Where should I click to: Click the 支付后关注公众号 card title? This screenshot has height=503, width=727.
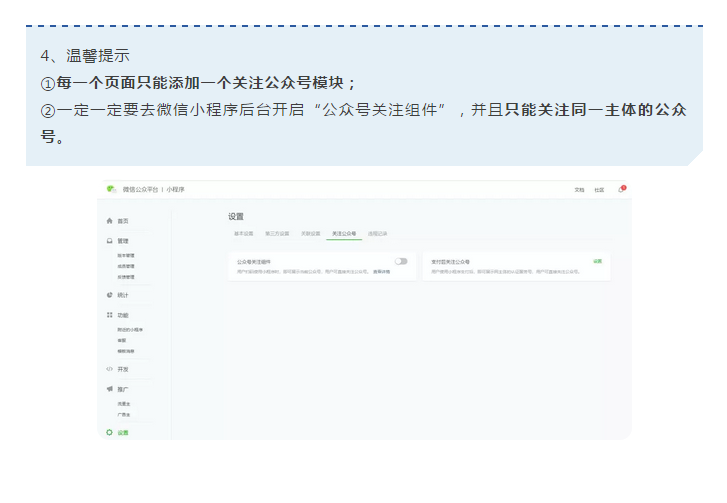click(x=450, y=262)
